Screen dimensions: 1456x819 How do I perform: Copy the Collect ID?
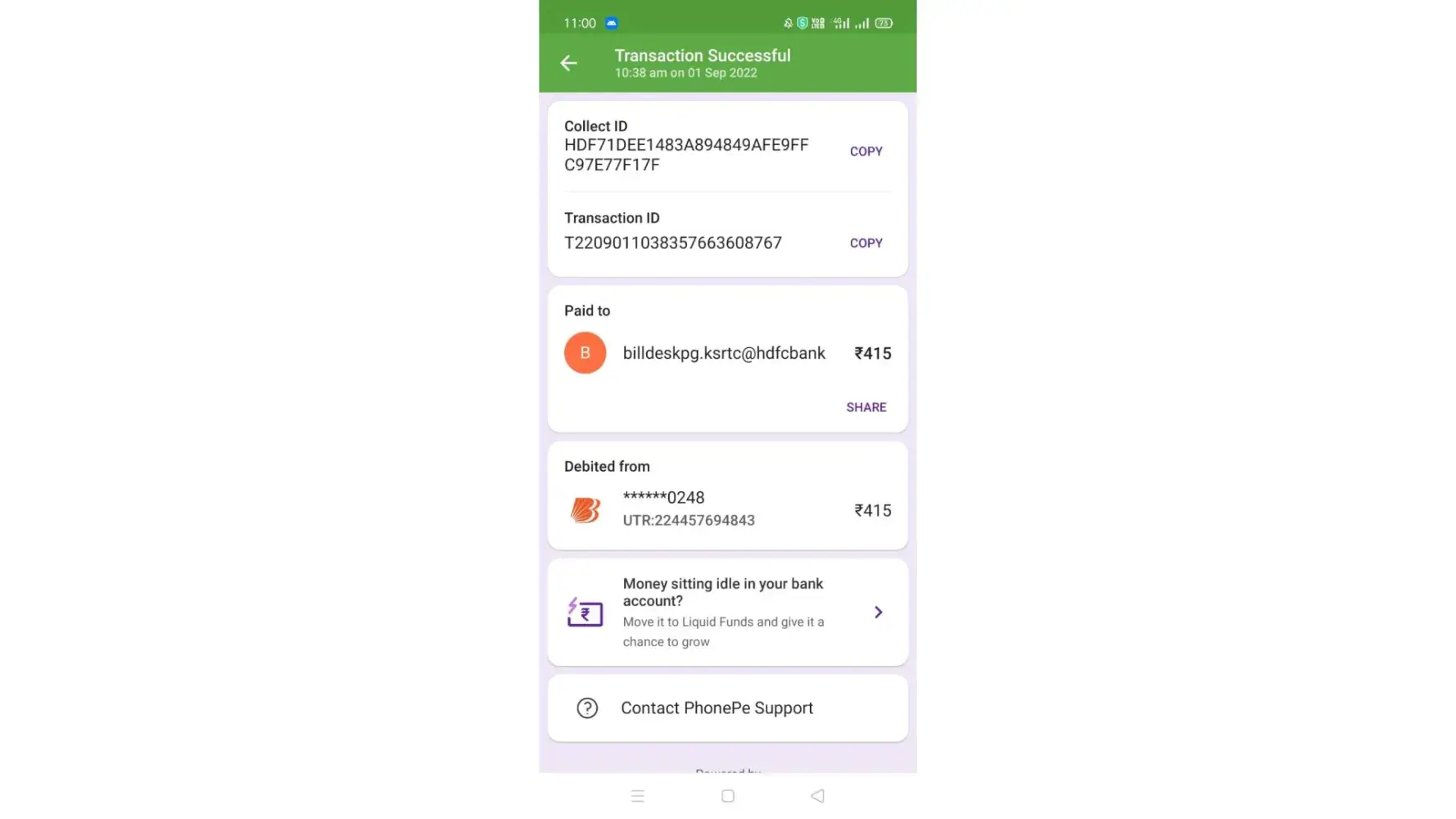(866, 152)
